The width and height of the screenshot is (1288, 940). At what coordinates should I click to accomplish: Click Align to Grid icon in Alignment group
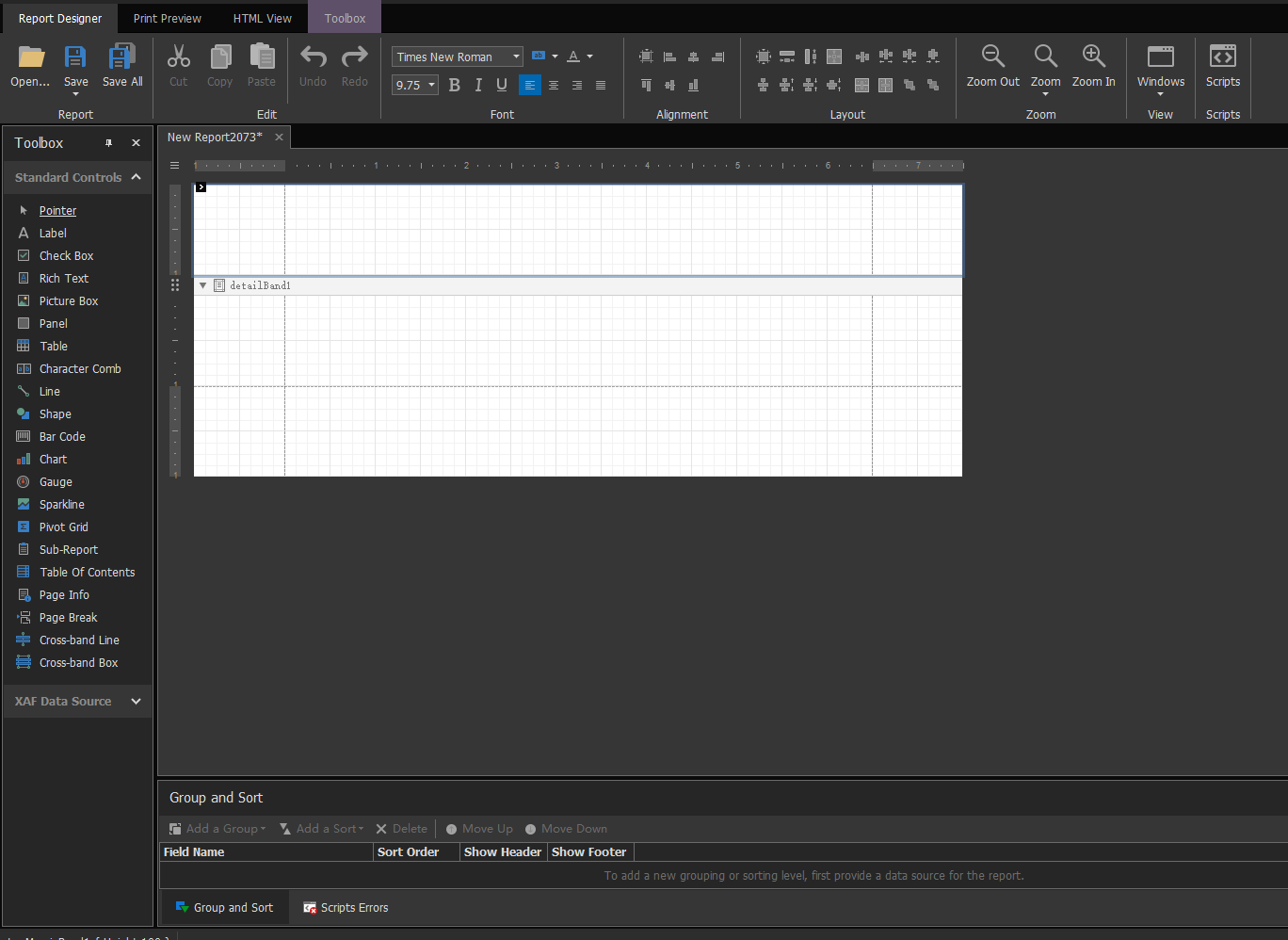pos(646,57)
